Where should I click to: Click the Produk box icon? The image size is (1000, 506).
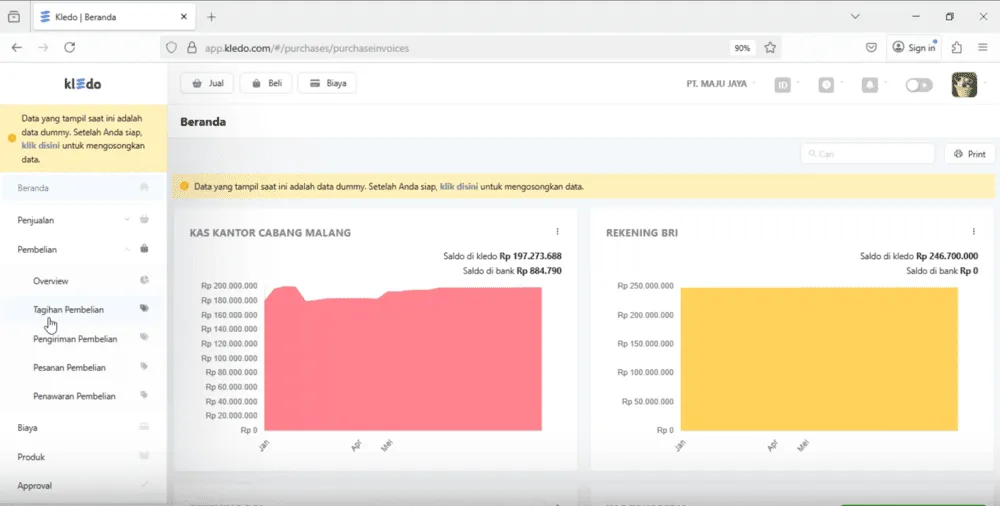144,456
